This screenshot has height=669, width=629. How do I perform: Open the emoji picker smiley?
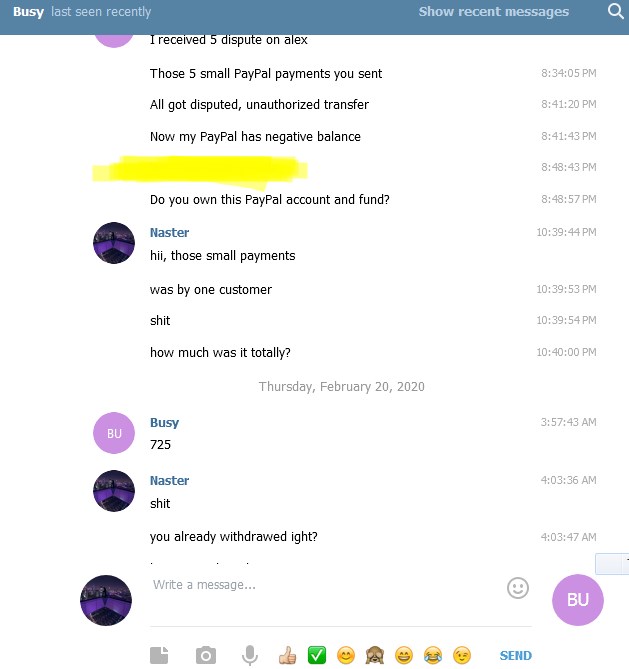click(x=518, y=588)
